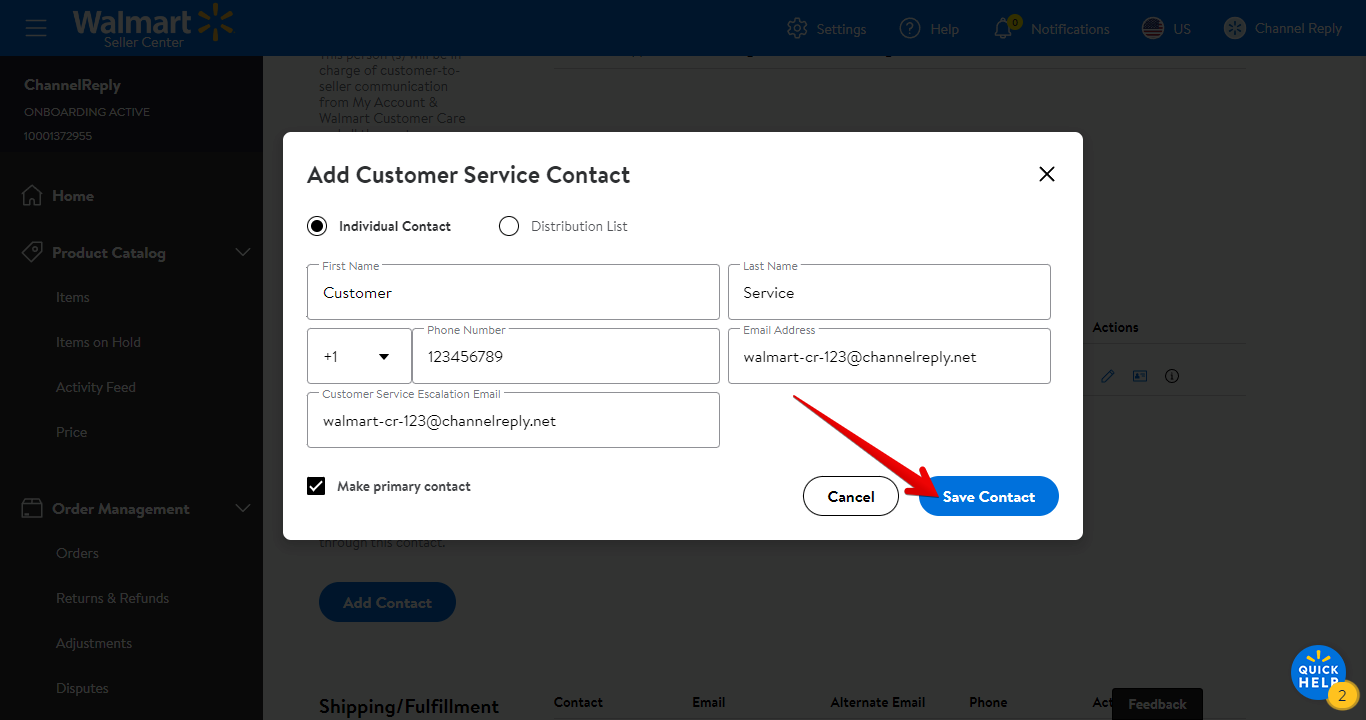Collapse the Product Catalog section chevron
Viewport: 1366px width, 720px height.
243,252
